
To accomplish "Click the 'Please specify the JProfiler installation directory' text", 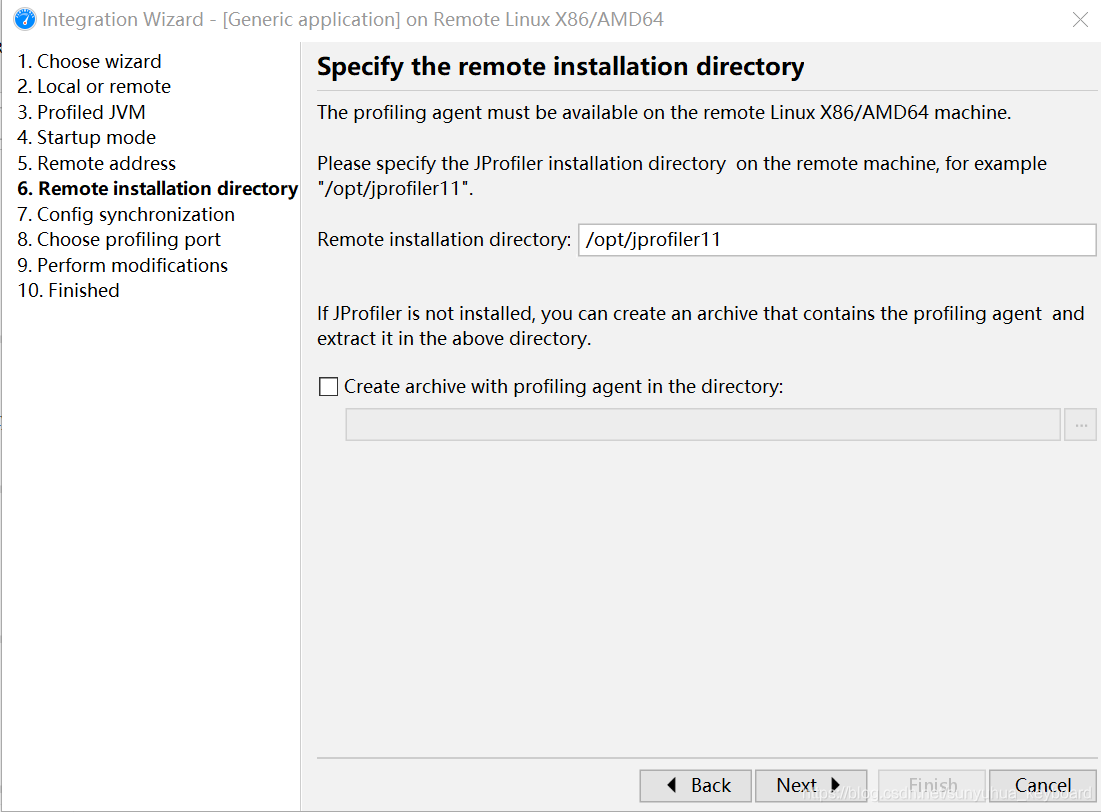I will (681, 176).
